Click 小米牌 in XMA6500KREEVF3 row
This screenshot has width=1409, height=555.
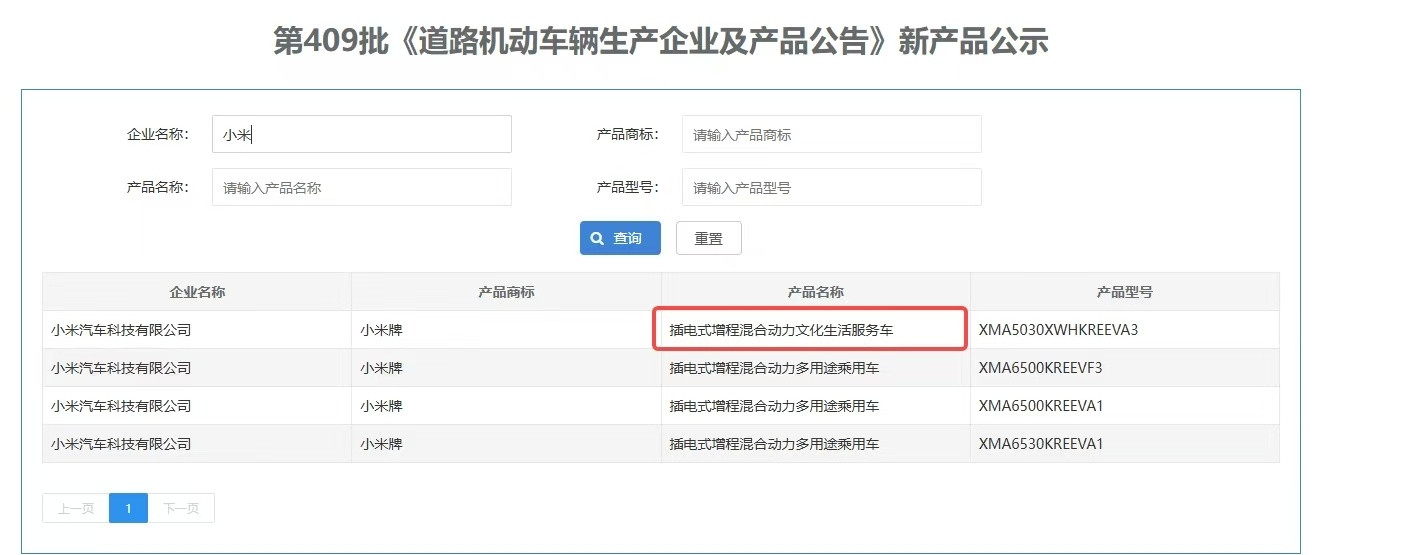pyautogui.click(x=381, y=368)
